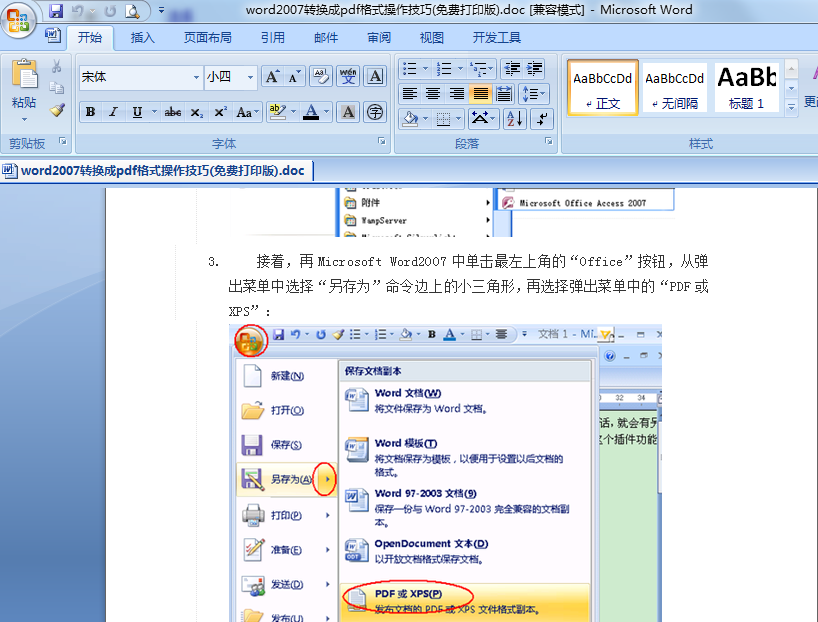The width and height of the screenshot is (818, 622).
Task: Expand the underline style arrow
Action: click(154, 112)
